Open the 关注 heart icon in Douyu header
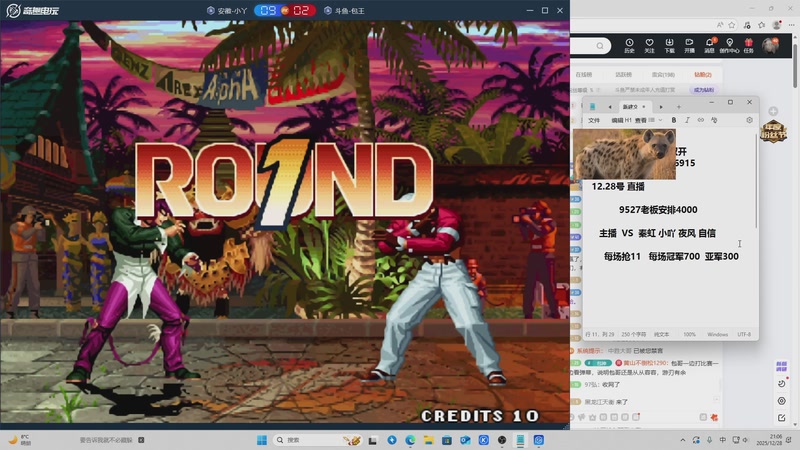The image size is (800, 450). [x=649, y=45]
